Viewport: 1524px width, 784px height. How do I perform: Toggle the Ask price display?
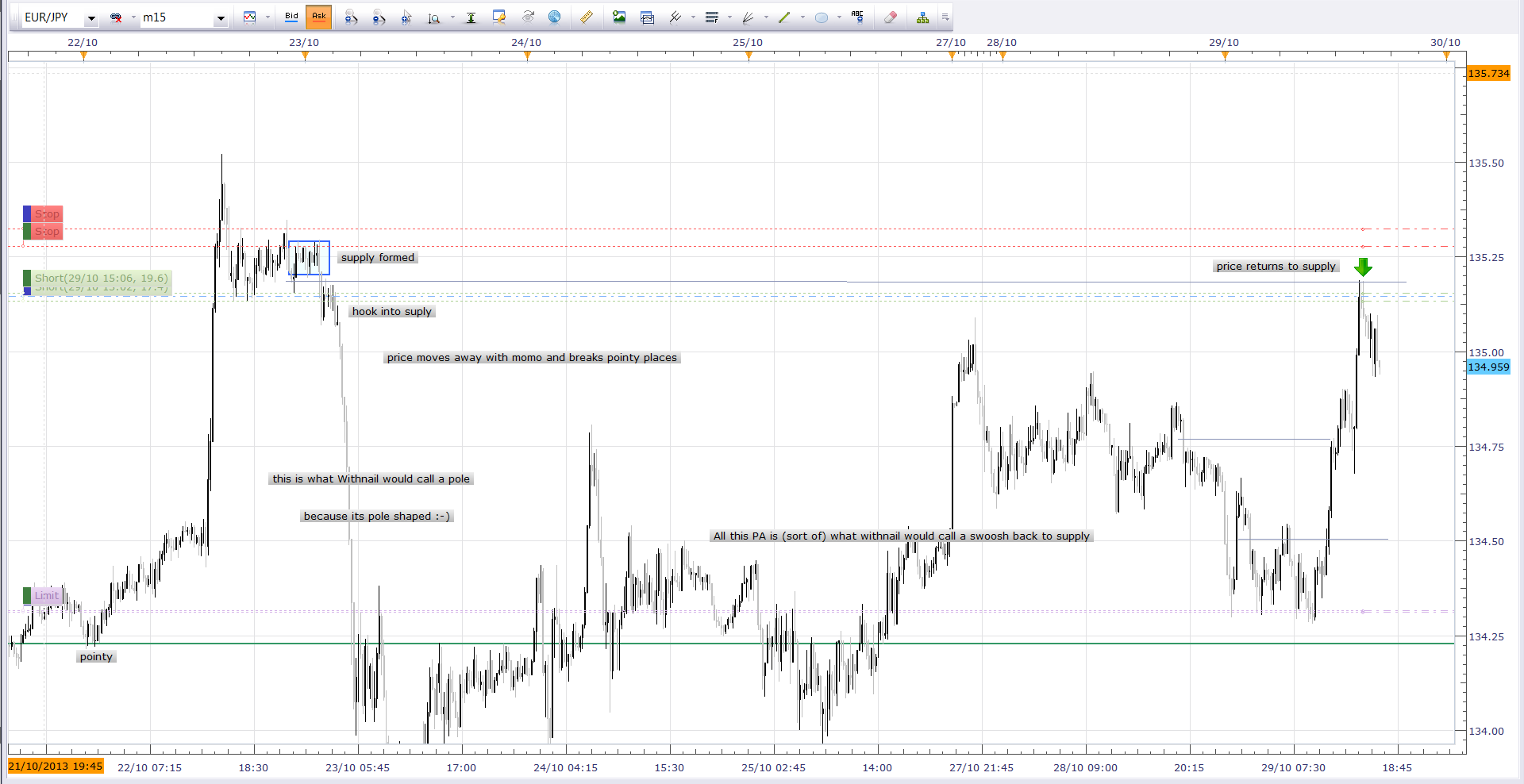pos(318,17)
